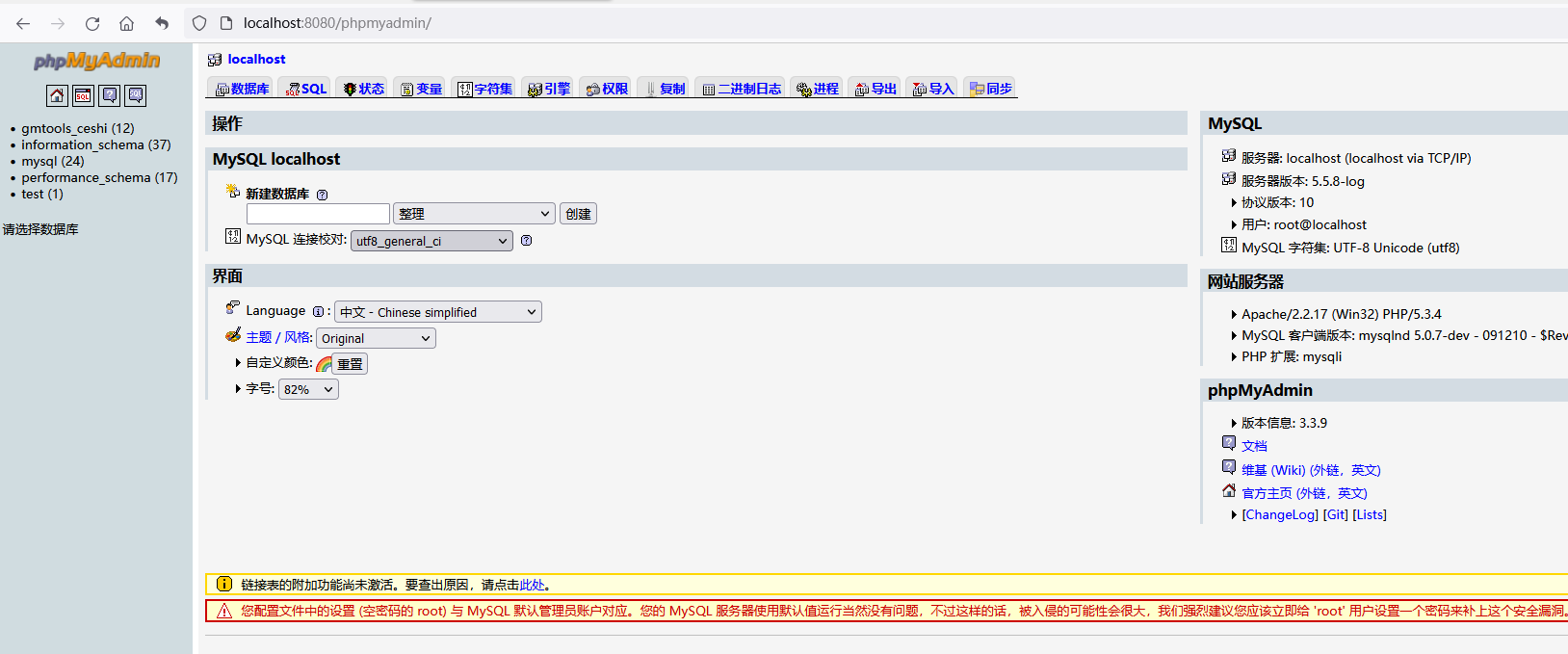Open the [Lists] link

[1370, 515]
